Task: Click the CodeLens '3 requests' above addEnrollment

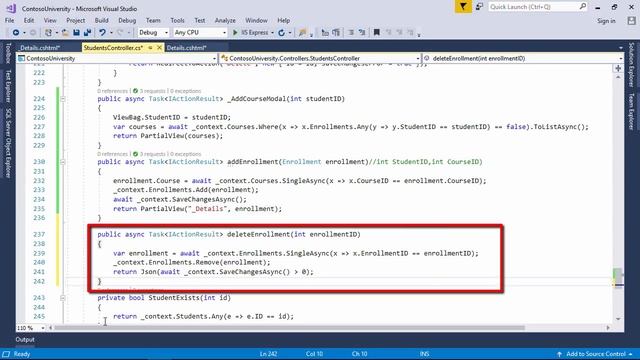Action: coord(153,154)
